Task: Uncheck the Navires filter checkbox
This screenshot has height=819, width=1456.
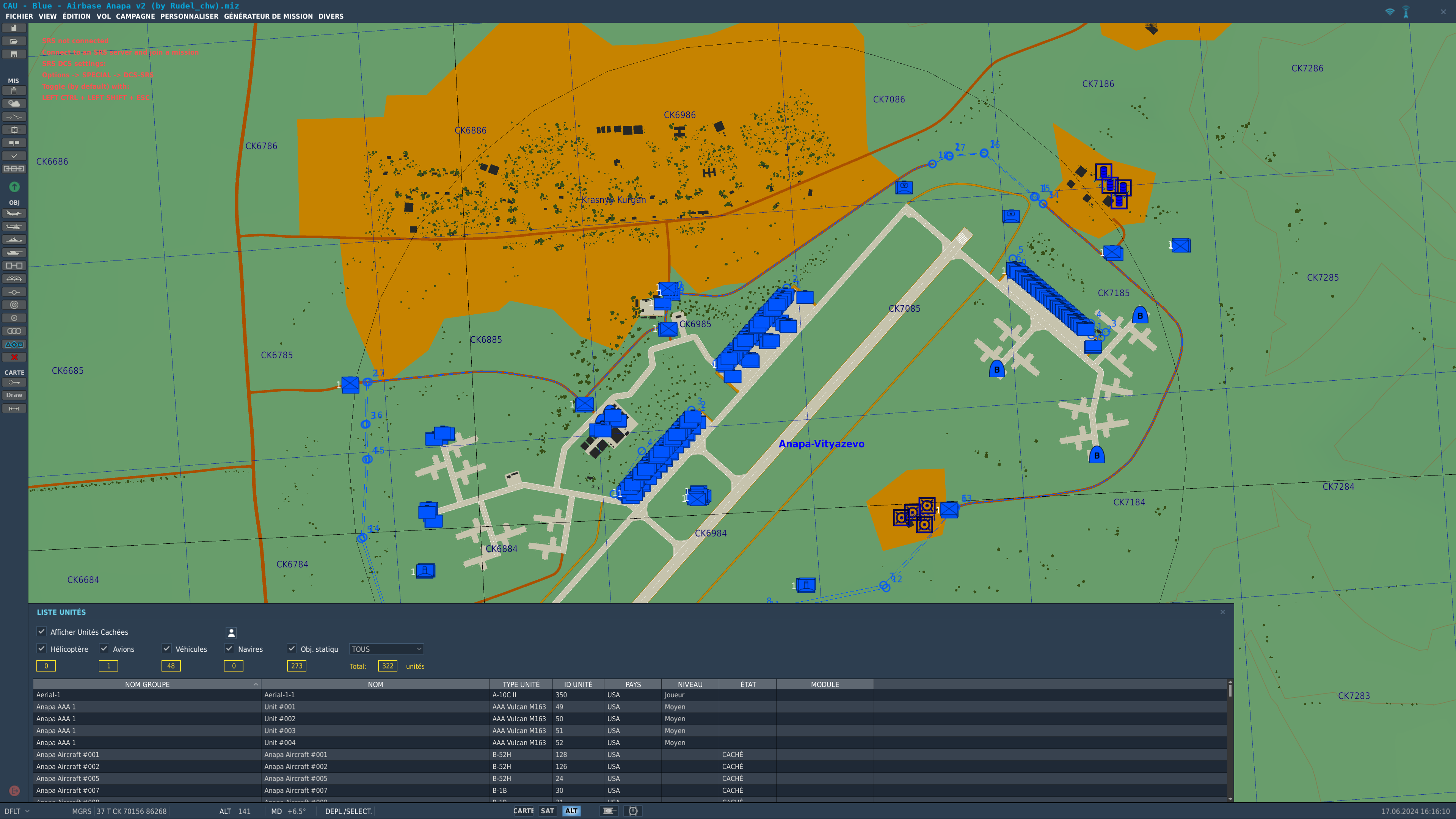Action: [229, 648]
